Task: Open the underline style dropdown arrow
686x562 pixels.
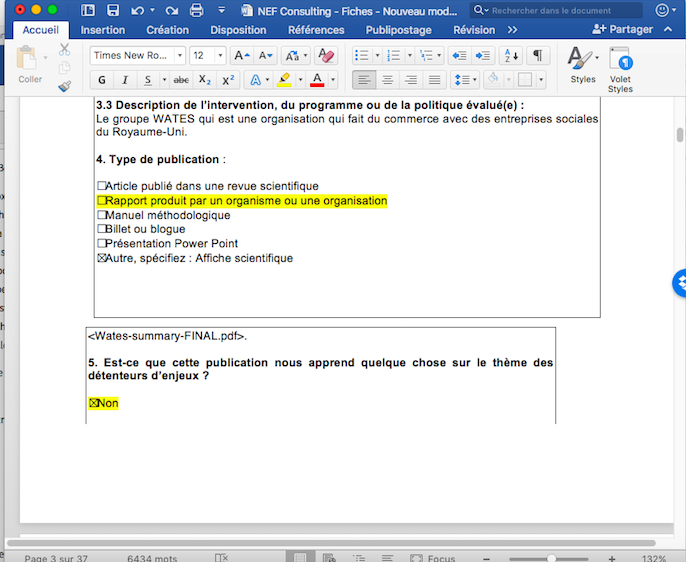Action: pyautogui.click(x=164, y=80)
